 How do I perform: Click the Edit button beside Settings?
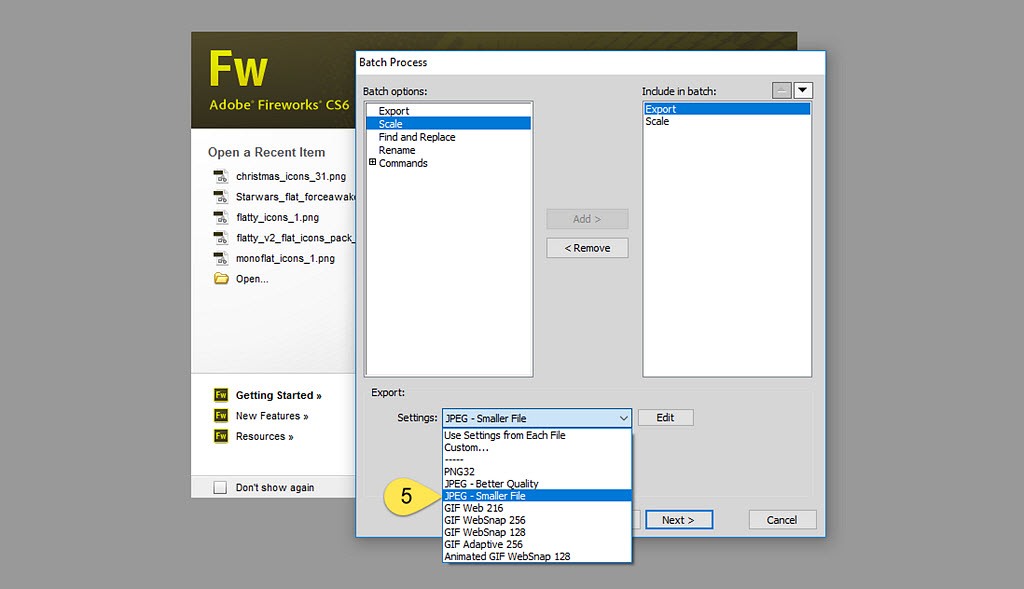coord(665,417)
